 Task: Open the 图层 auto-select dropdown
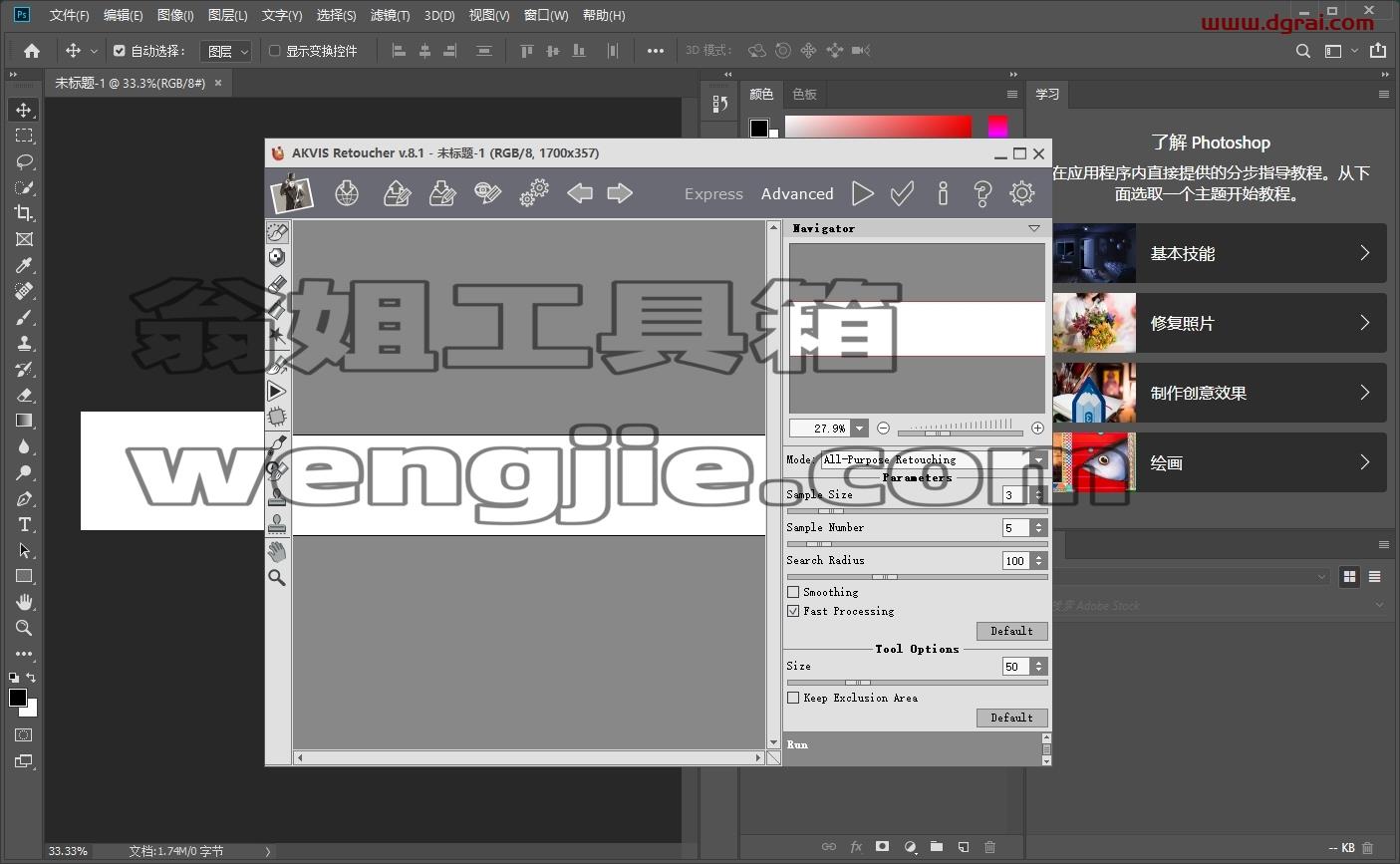[x=225, y=51]
